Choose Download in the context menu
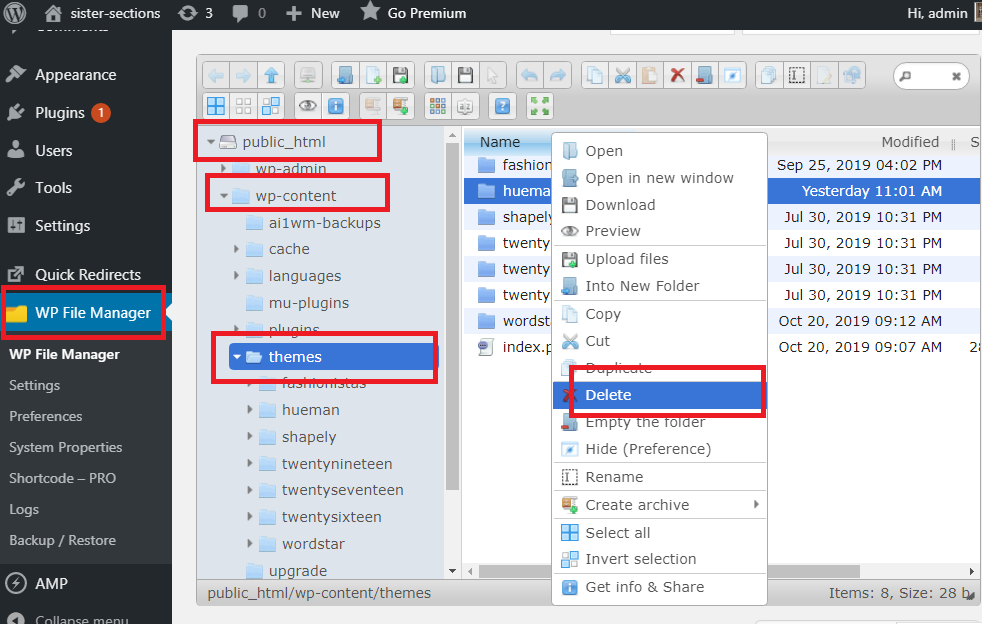This screenshot has width=982, height=624. 659,205
